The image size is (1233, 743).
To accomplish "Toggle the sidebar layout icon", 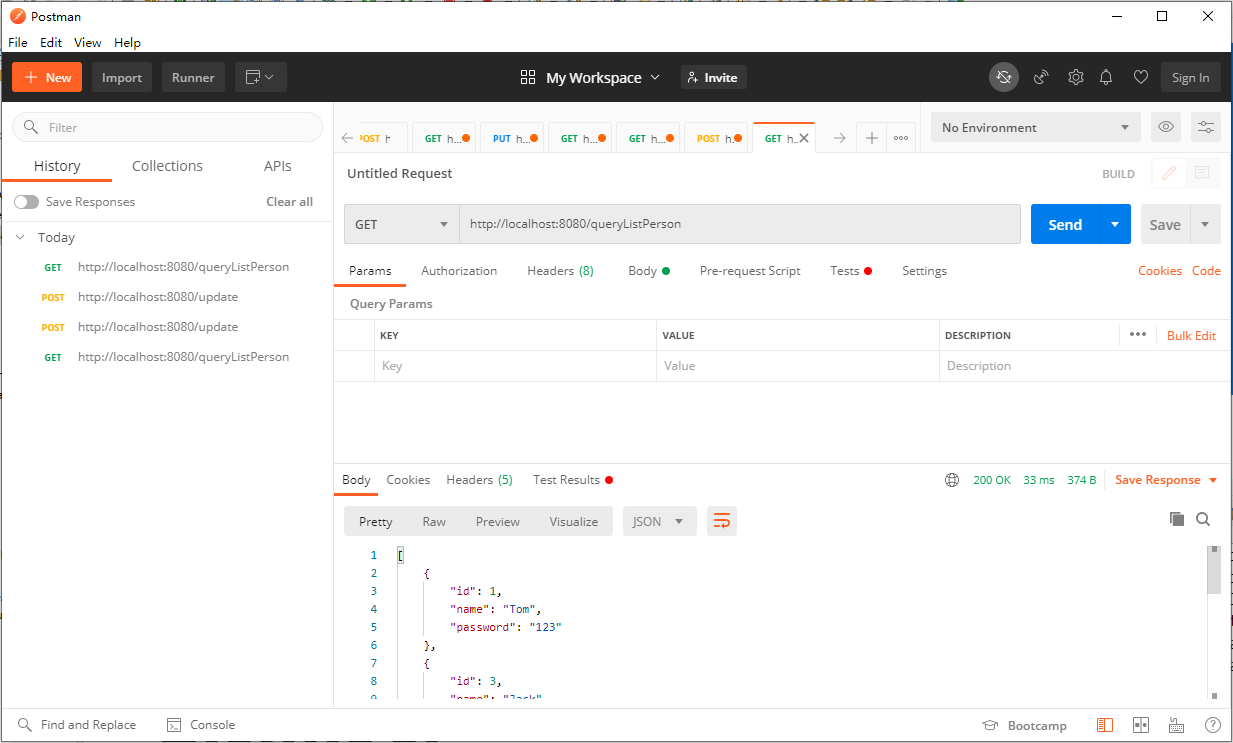I will click(1105, 725).
